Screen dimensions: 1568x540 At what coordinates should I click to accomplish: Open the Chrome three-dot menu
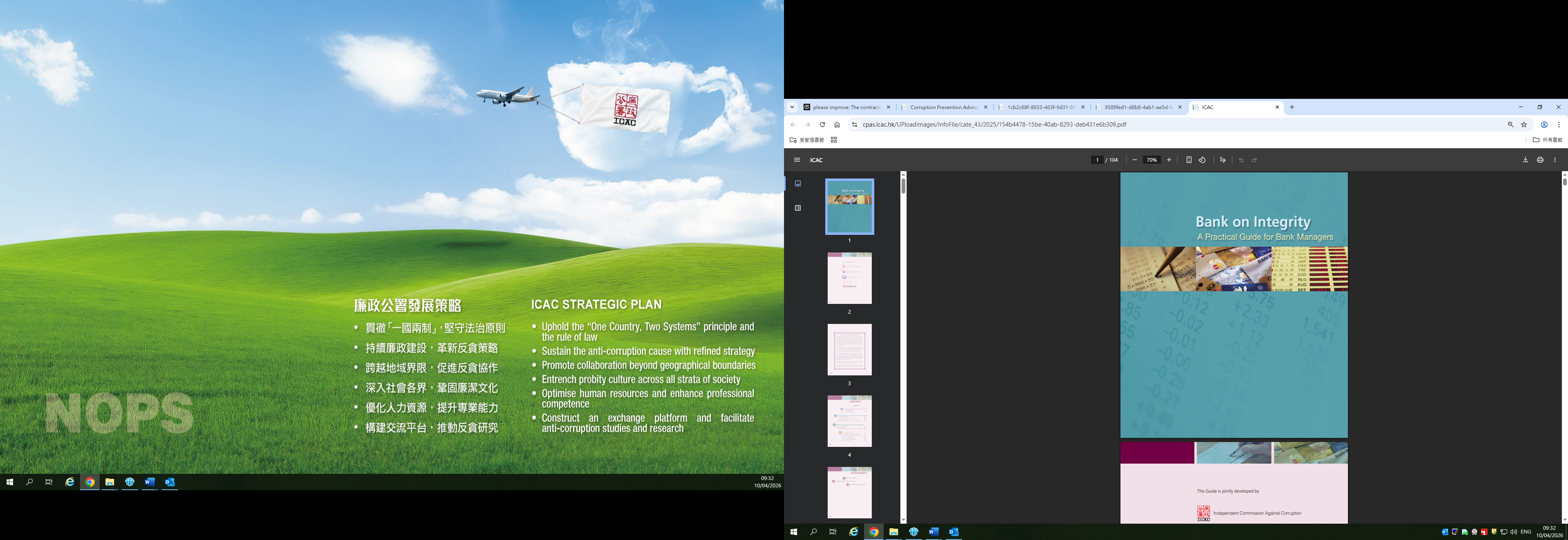coord(1559,125)
